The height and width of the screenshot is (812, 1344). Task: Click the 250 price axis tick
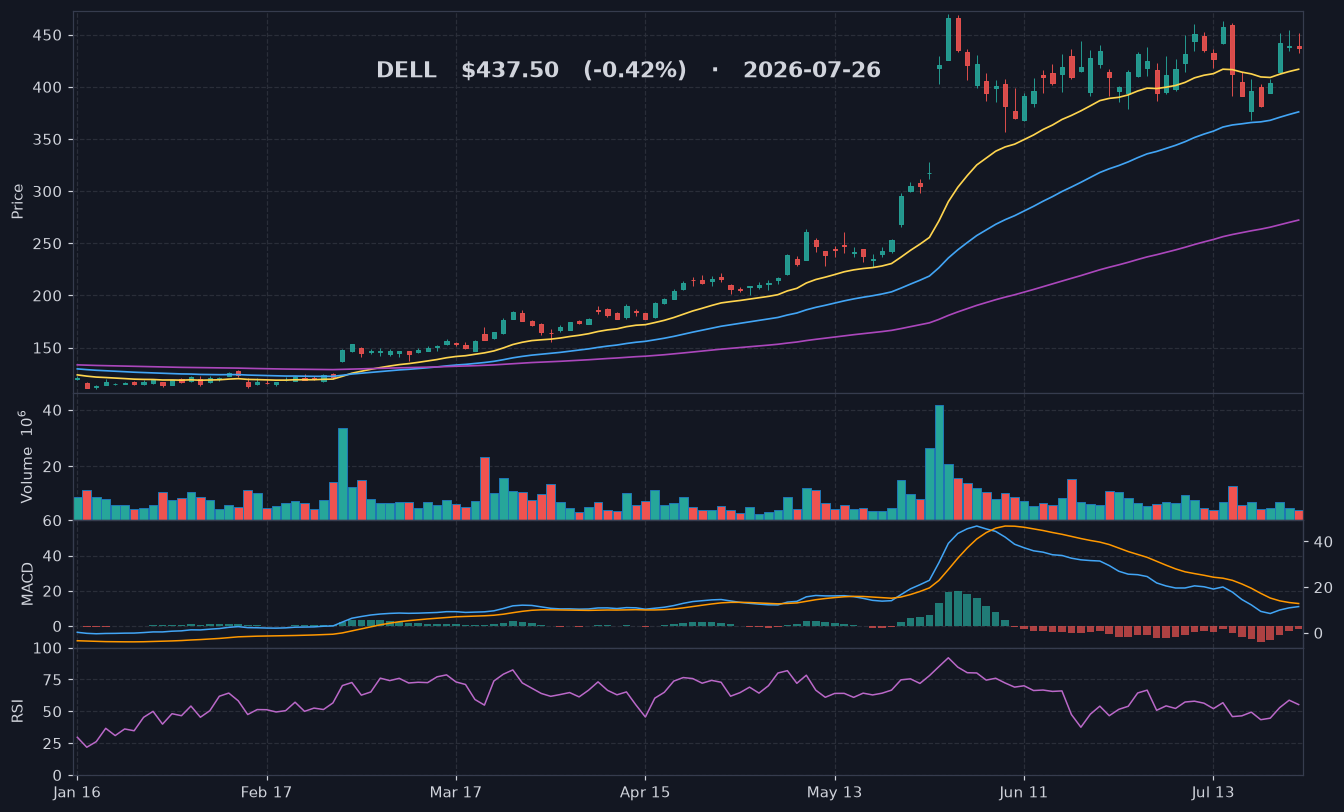coord(49,244)
